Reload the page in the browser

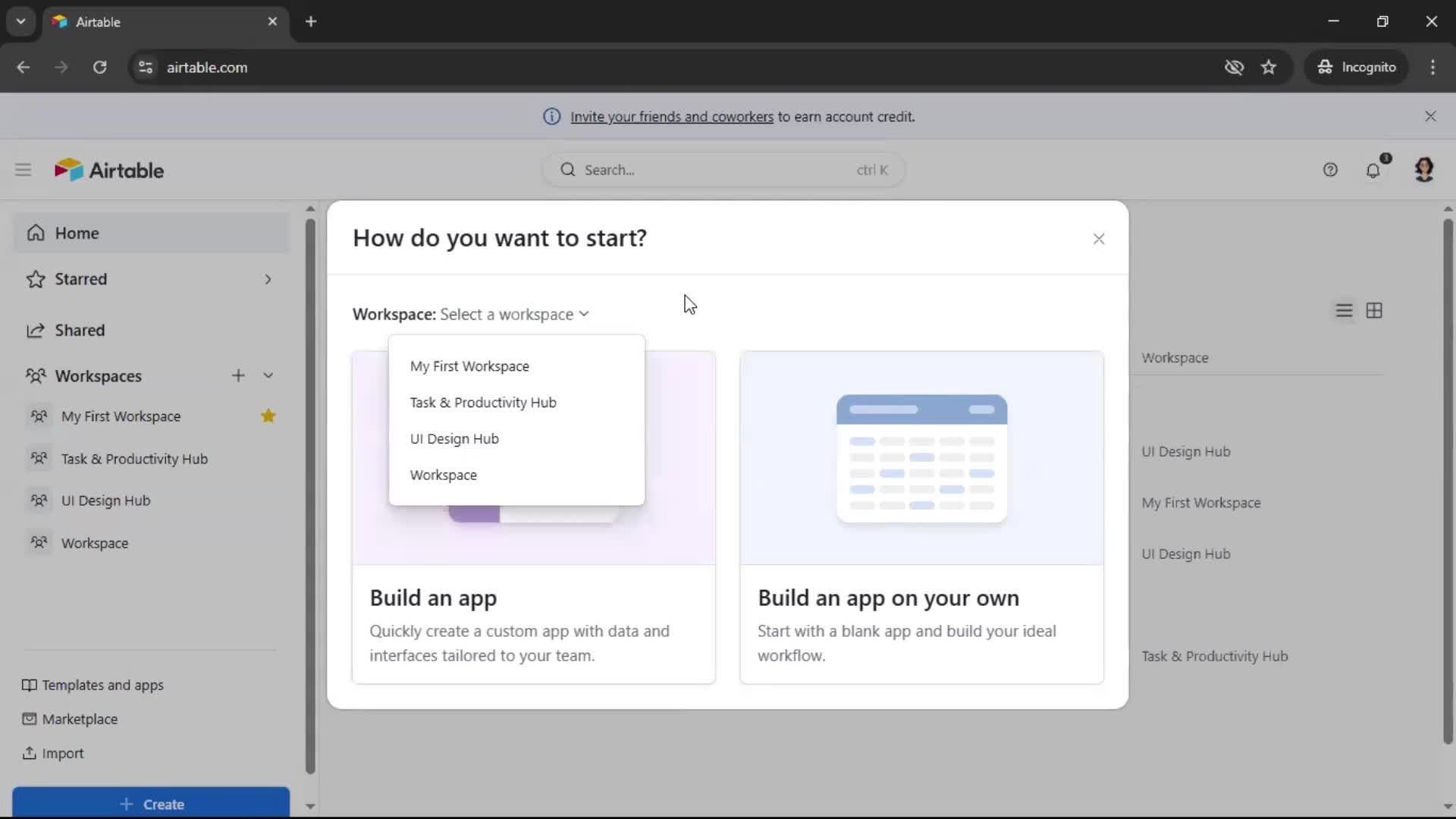99,67
